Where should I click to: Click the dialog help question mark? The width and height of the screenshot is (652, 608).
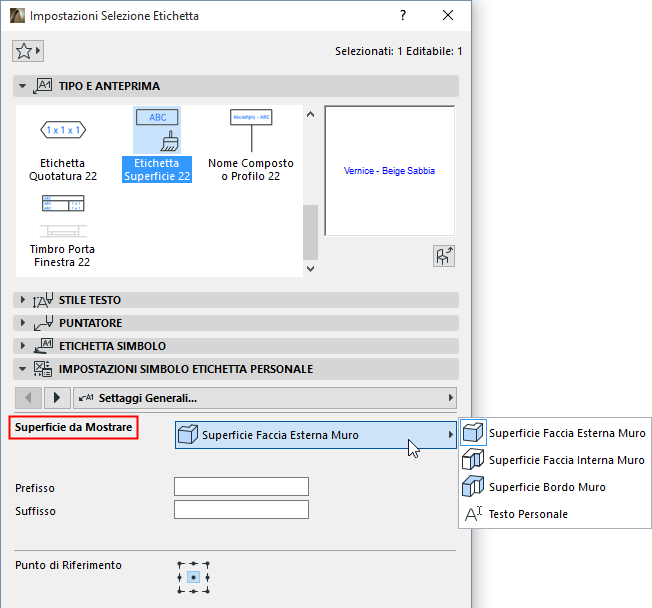tap(403, 15)
